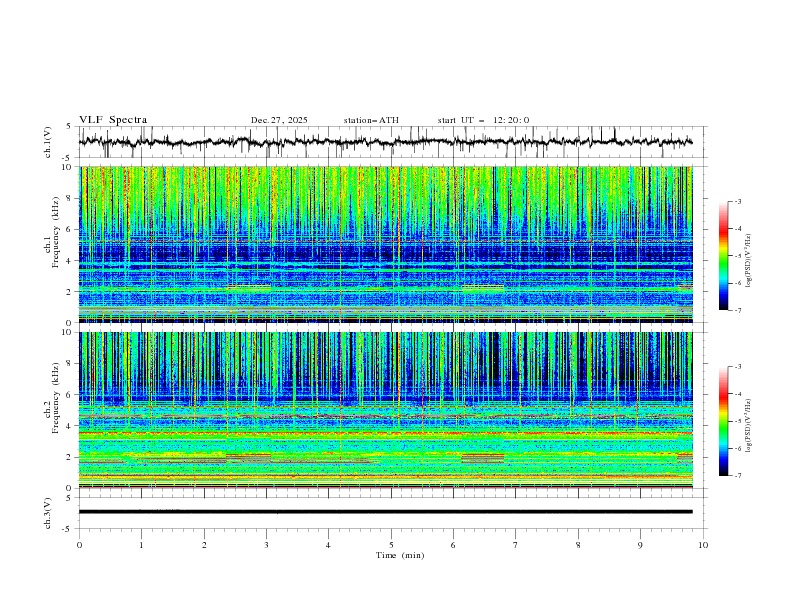Click the upper ch.1 PSD color bar
The height and width of the screenshot is (612, 792).
723,255
